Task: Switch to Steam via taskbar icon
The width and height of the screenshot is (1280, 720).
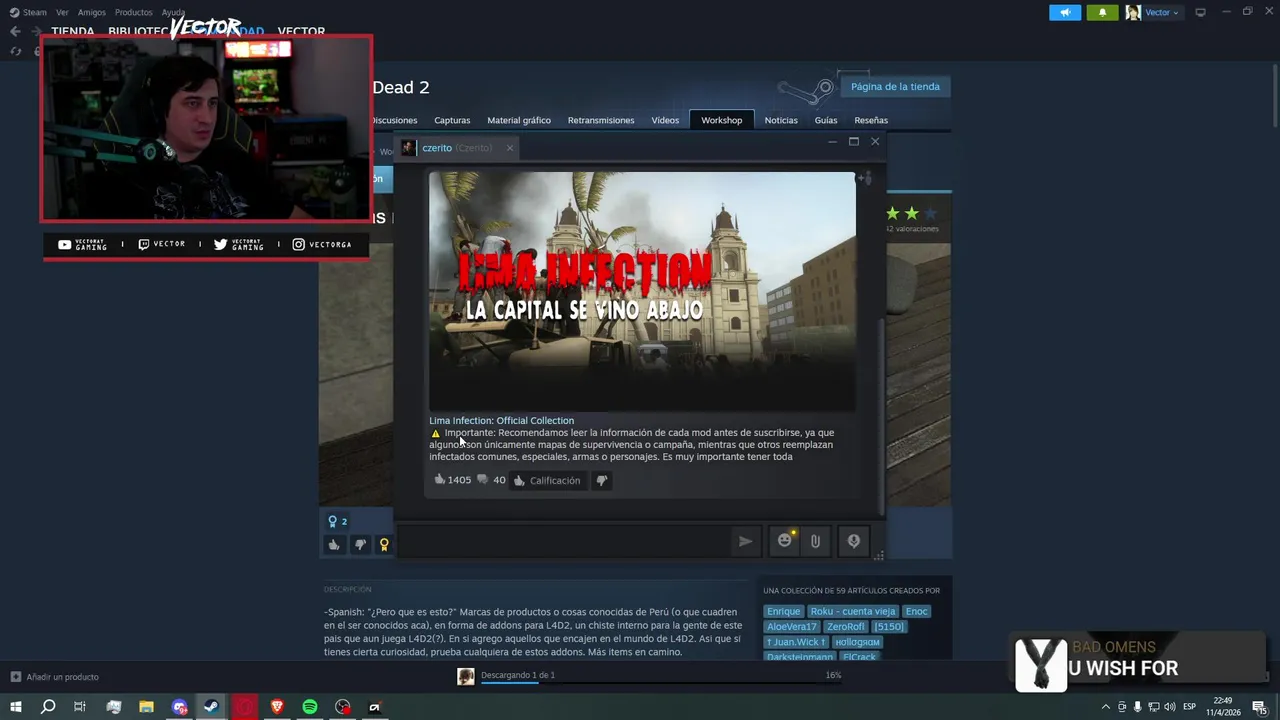Action: coord(211,707)
